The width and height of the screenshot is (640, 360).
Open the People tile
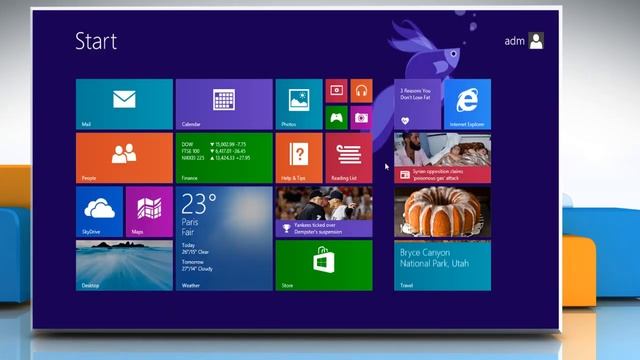click(x=124, y=158)
